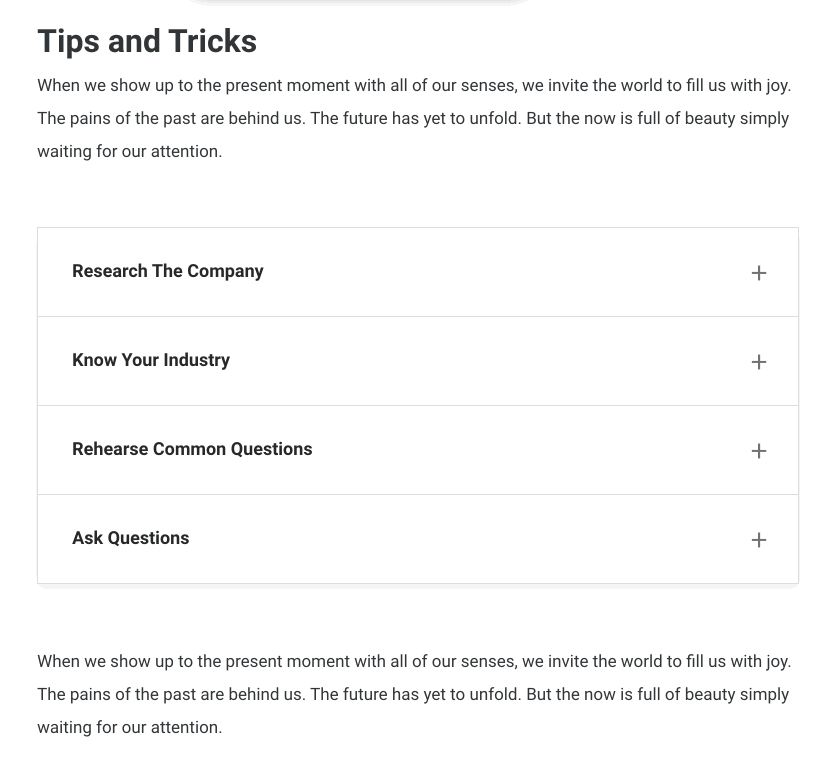
Task: Hit the plus icon next to Ask Questions
Action: [x=759, y=540]
